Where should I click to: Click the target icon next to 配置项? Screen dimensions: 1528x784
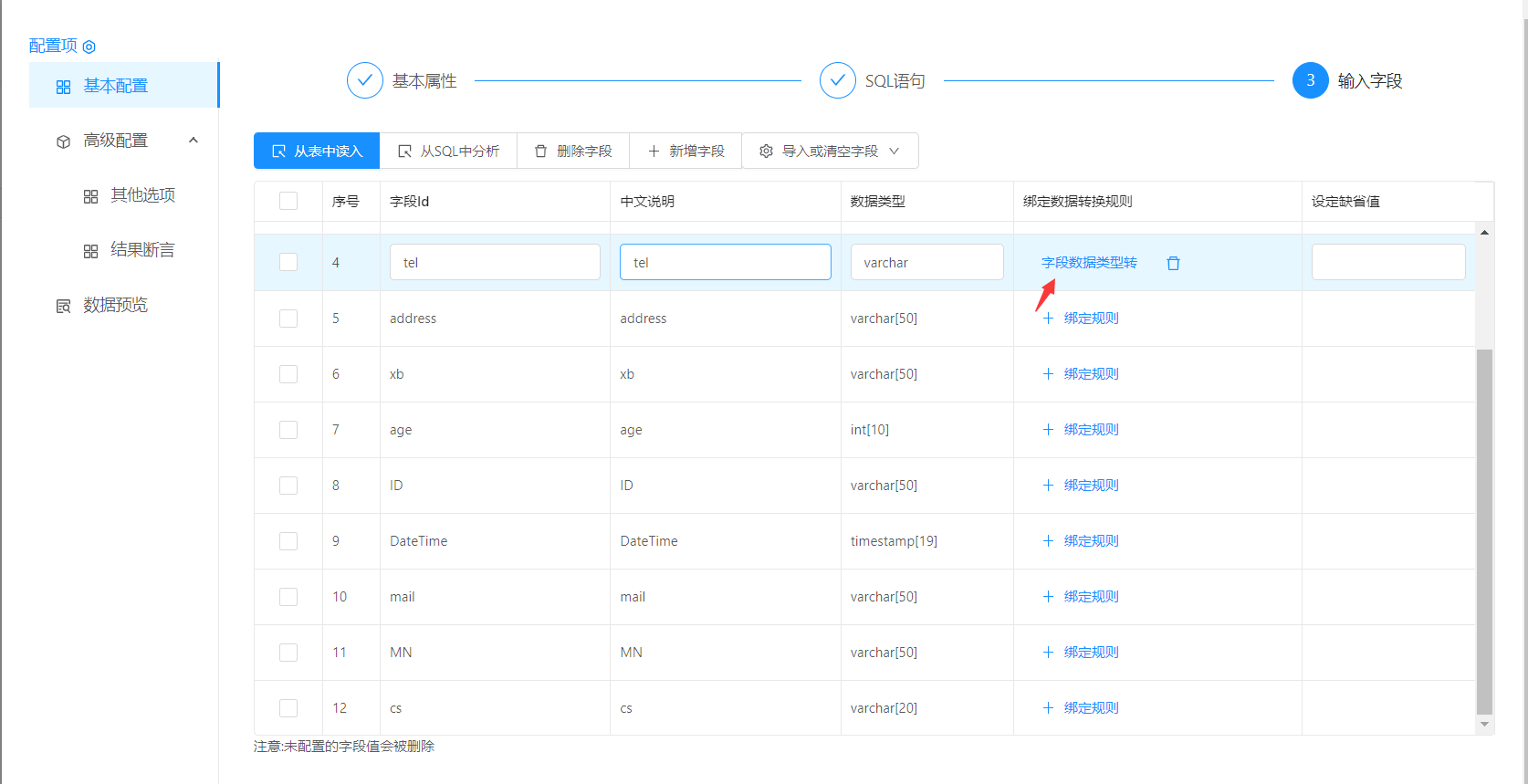[x=89, y=47]
